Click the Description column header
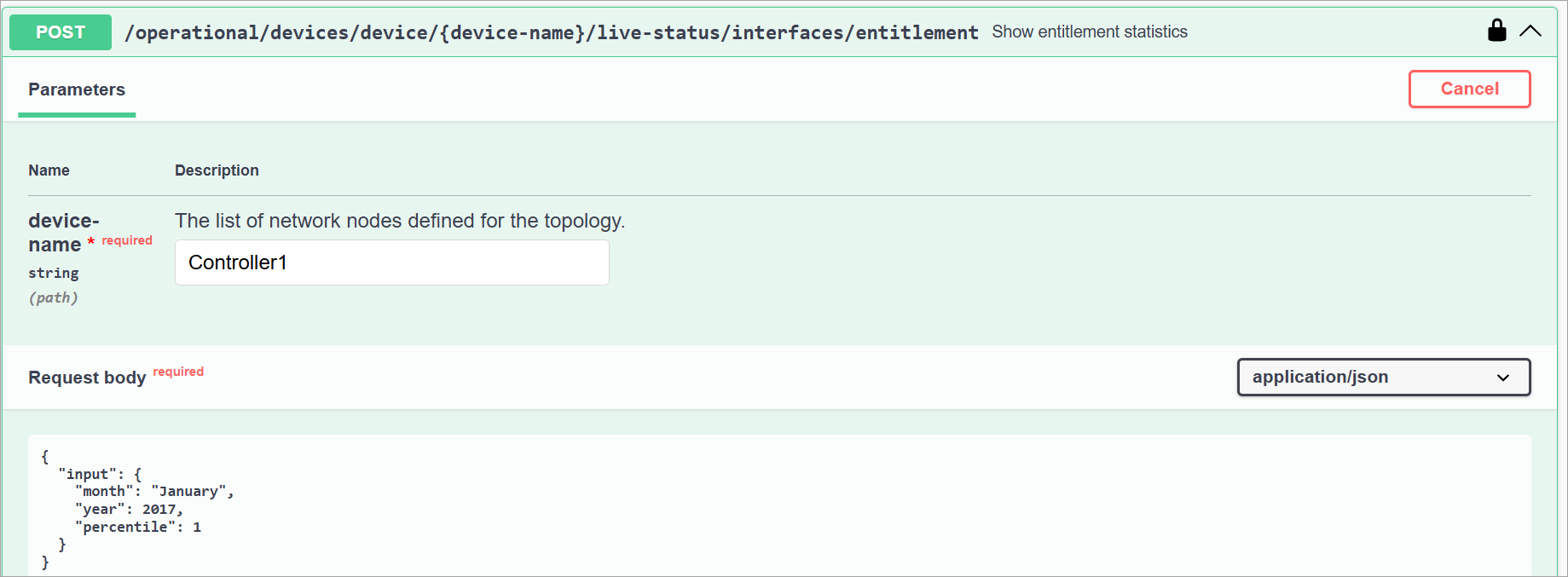Viewport: 1568px width, 577px height. point(216,170)
